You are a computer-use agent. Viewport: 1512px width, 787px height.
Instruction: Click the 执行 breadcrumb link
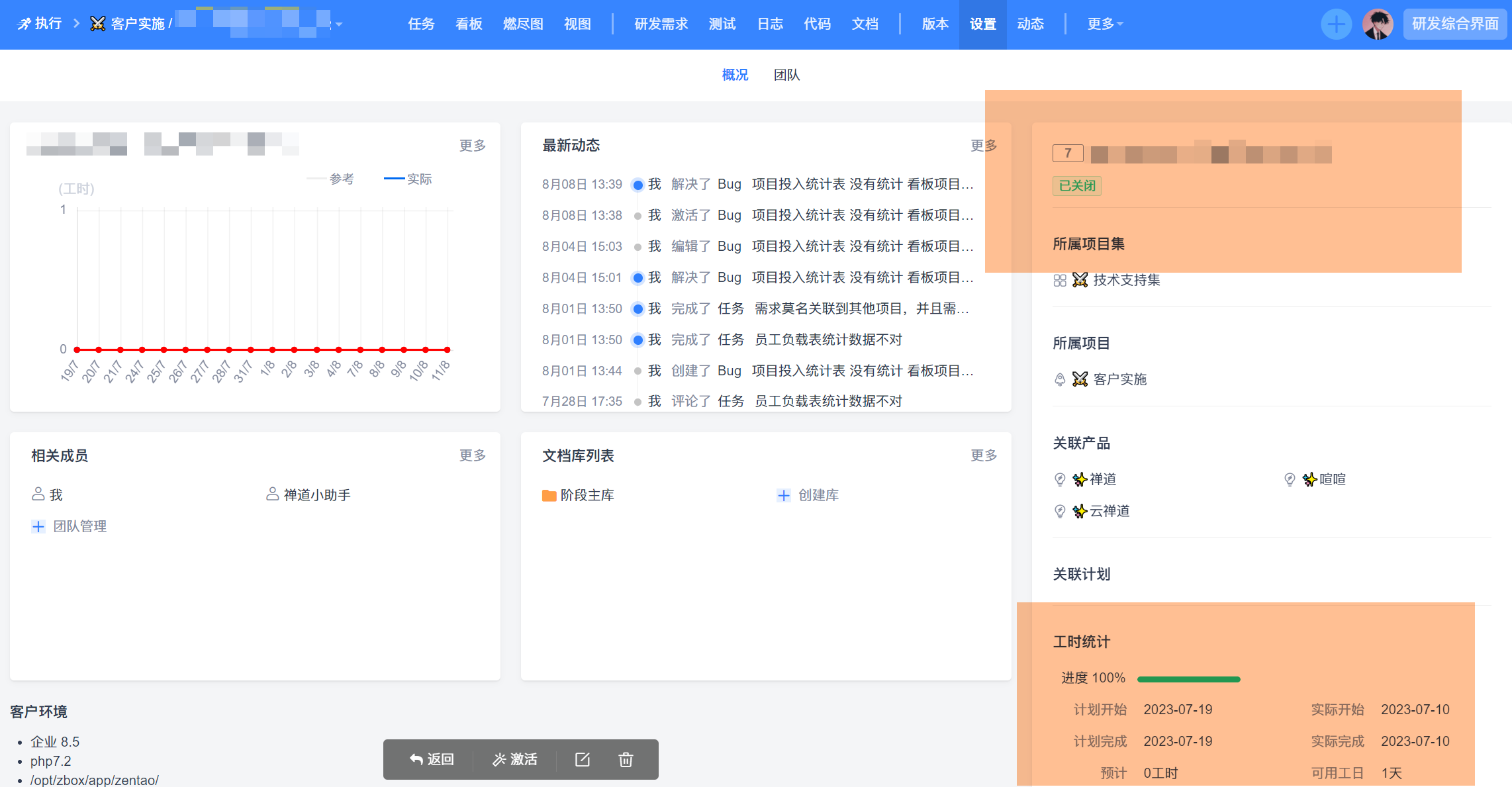pyautogui.click(x=48, y=24)
